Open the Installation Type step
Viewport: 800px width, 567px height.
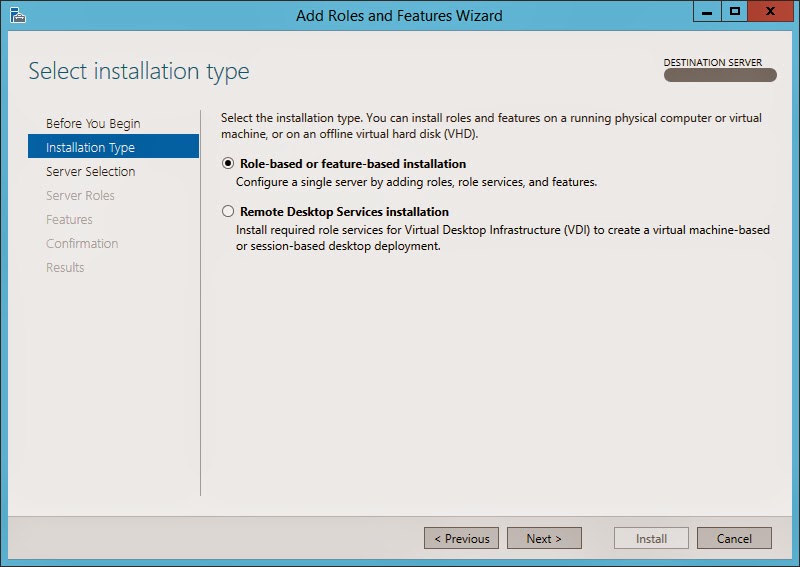(x=90, y=147)
